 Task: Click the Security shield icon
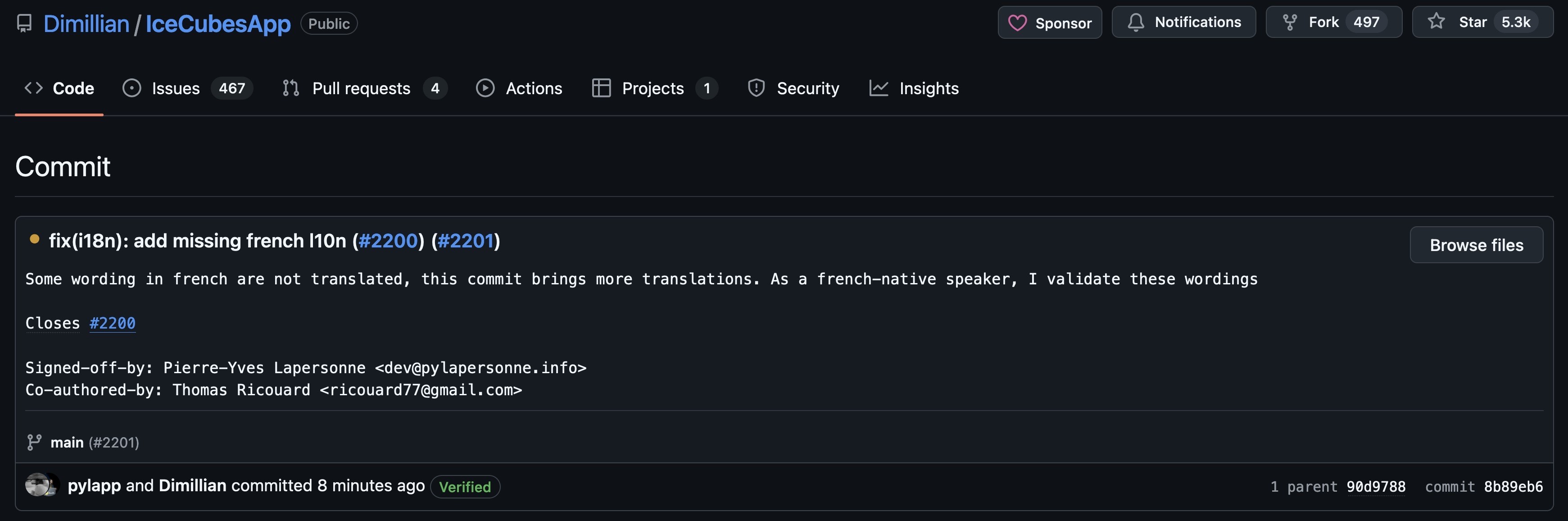tap(756, 88)
